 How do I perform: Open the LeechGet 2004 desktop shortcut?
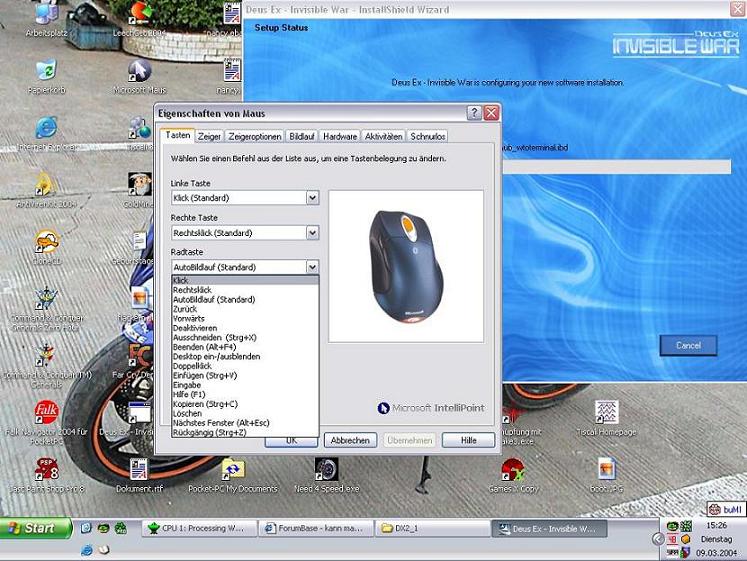[x=140, y=19]
